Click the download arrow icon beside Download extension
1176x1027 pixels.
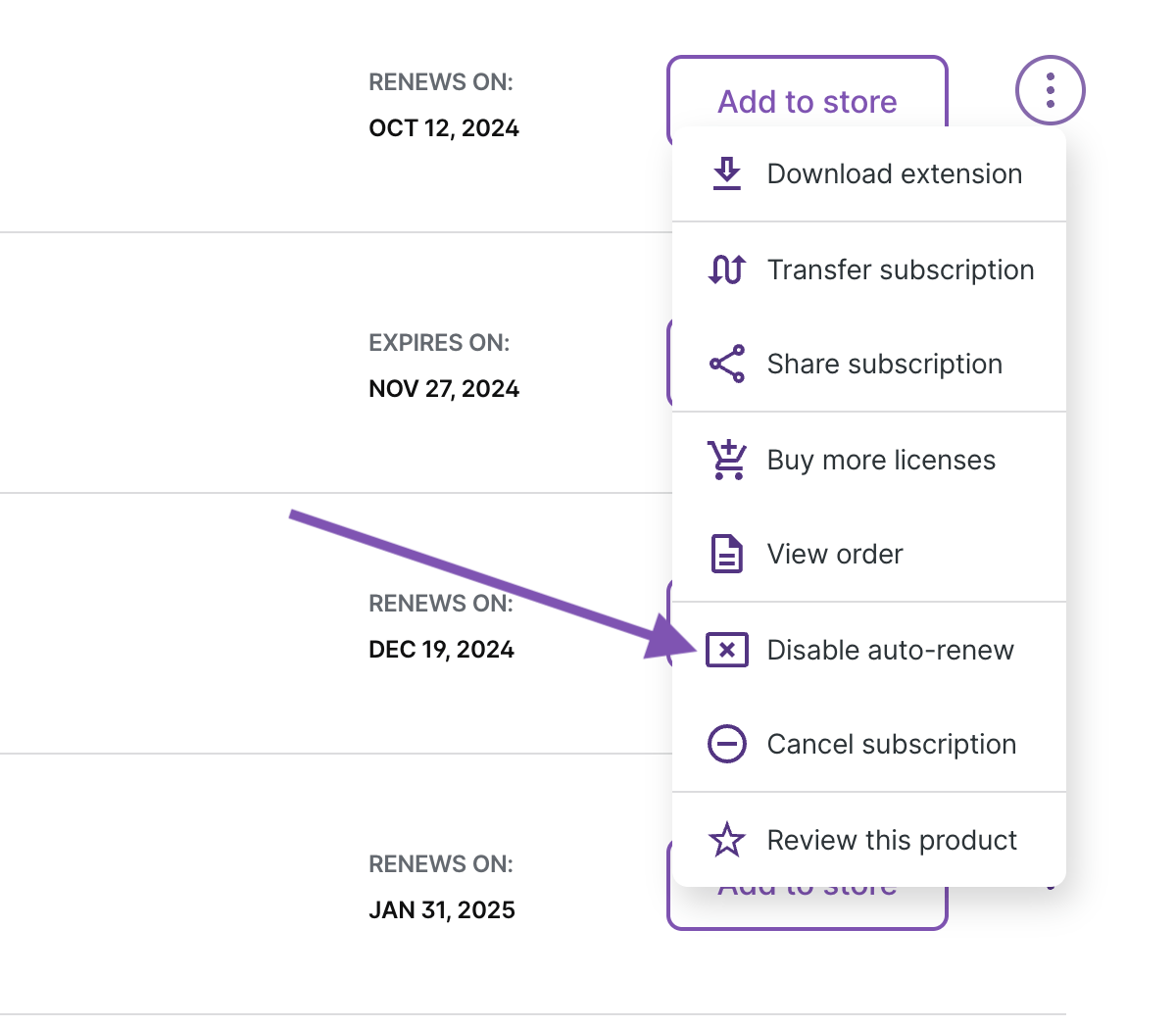[726, 173]
